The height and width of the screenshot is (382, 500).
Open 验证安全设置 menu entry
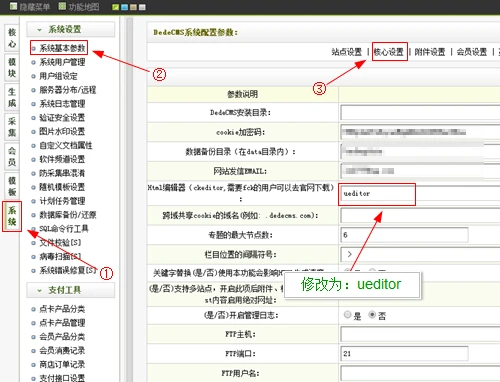pos(62,118)
